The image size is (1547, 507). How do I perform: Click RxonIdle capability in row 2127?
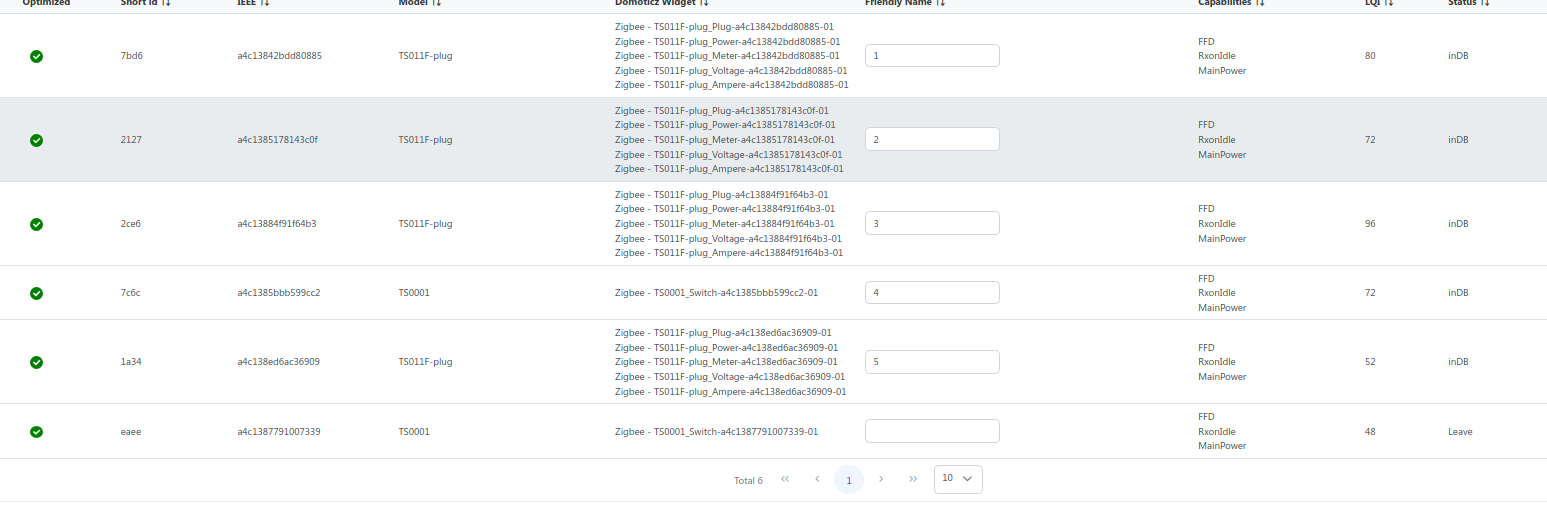click(x=1216, y=140)
